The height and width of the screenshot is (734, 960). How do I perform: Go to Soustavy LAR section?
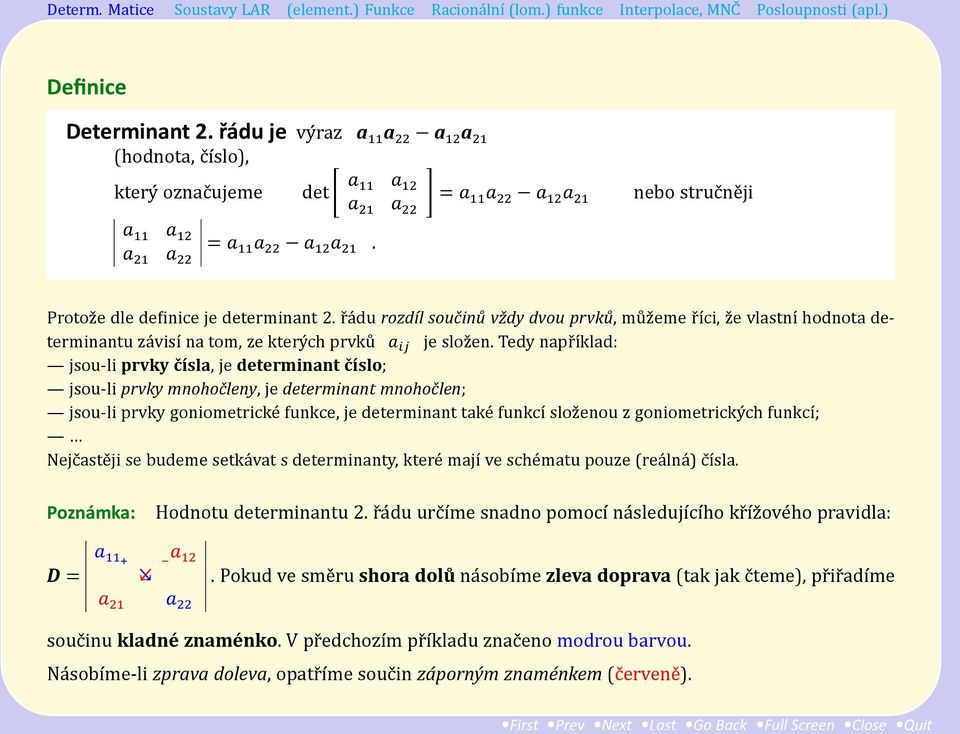click(222, 10)
